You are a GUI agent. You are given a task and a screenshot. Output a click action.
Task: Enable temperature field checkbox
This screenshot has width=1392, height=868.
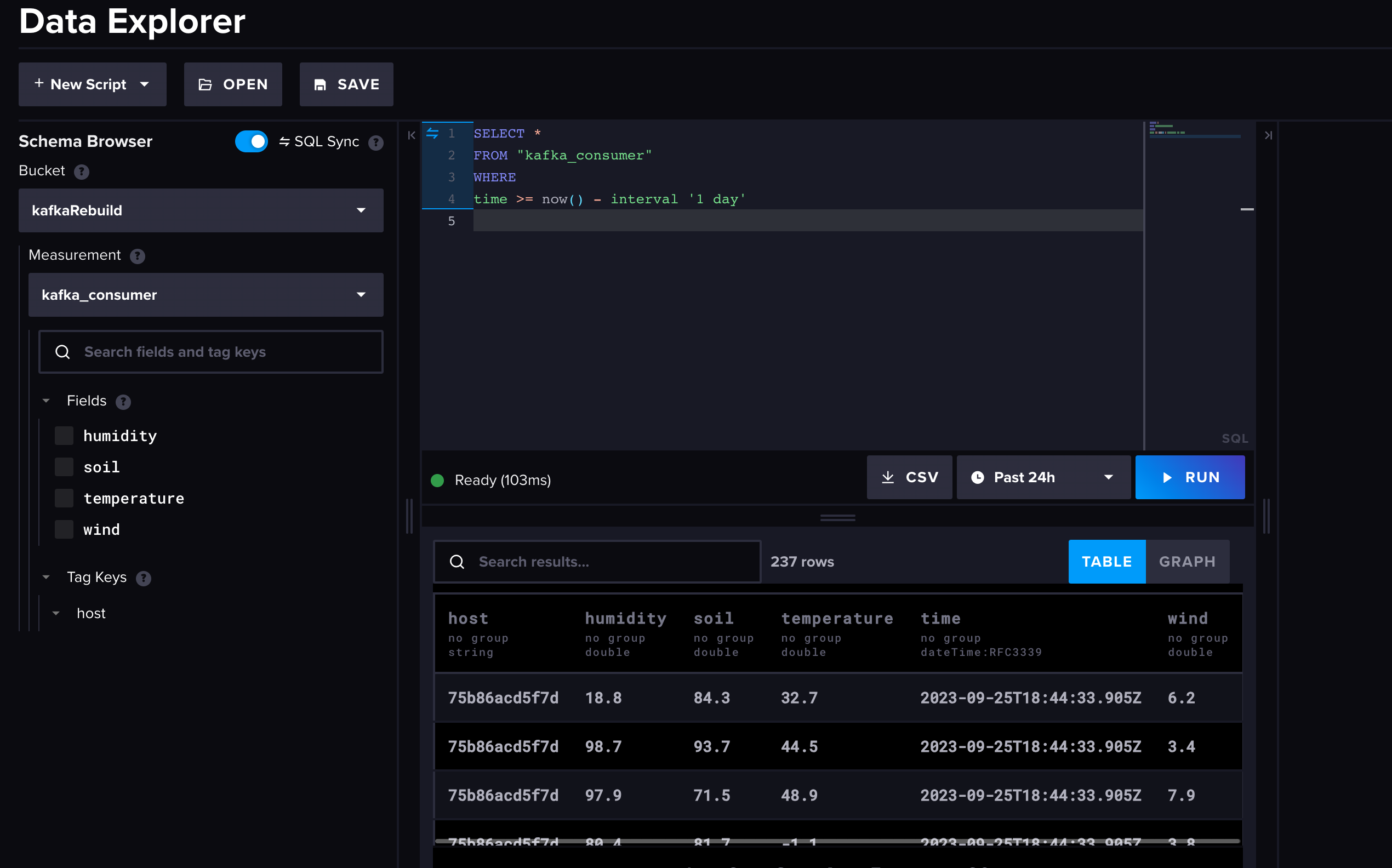pos(62,498)
